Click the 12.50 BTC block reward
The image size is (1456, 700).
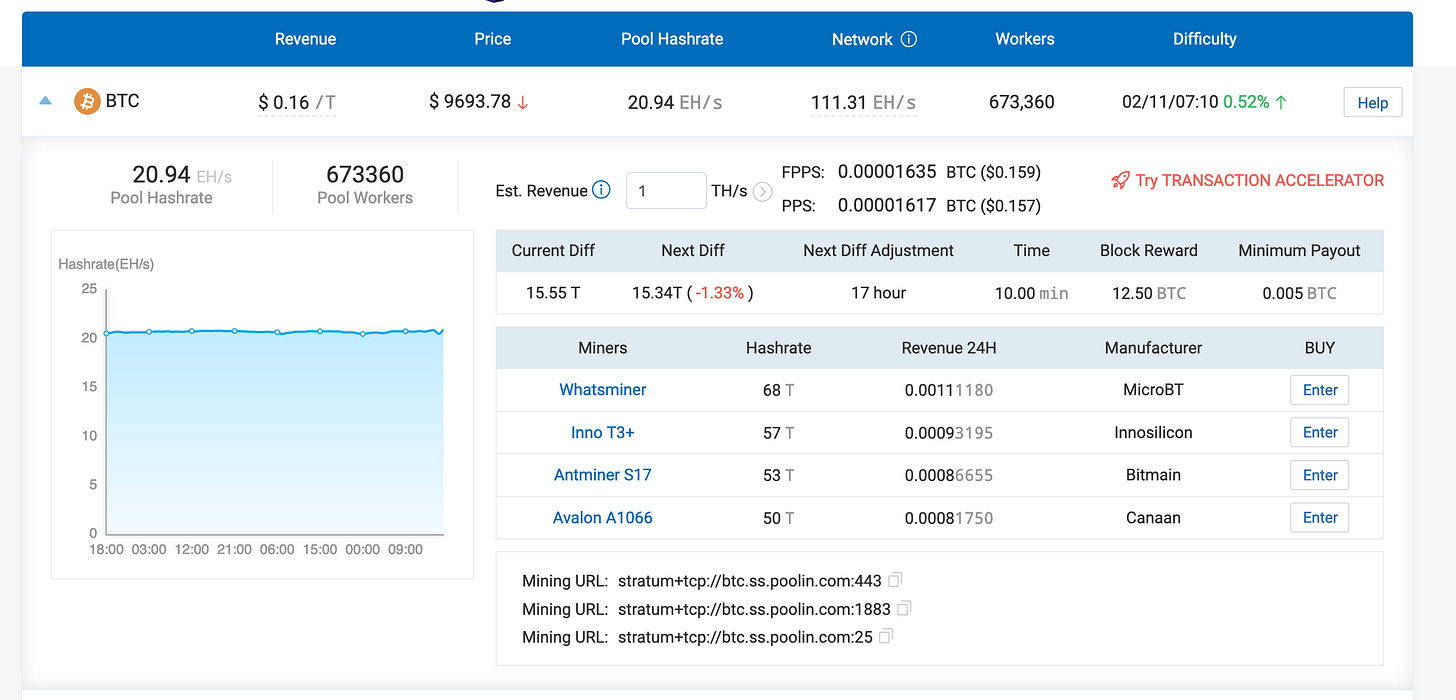[1148, 293]
